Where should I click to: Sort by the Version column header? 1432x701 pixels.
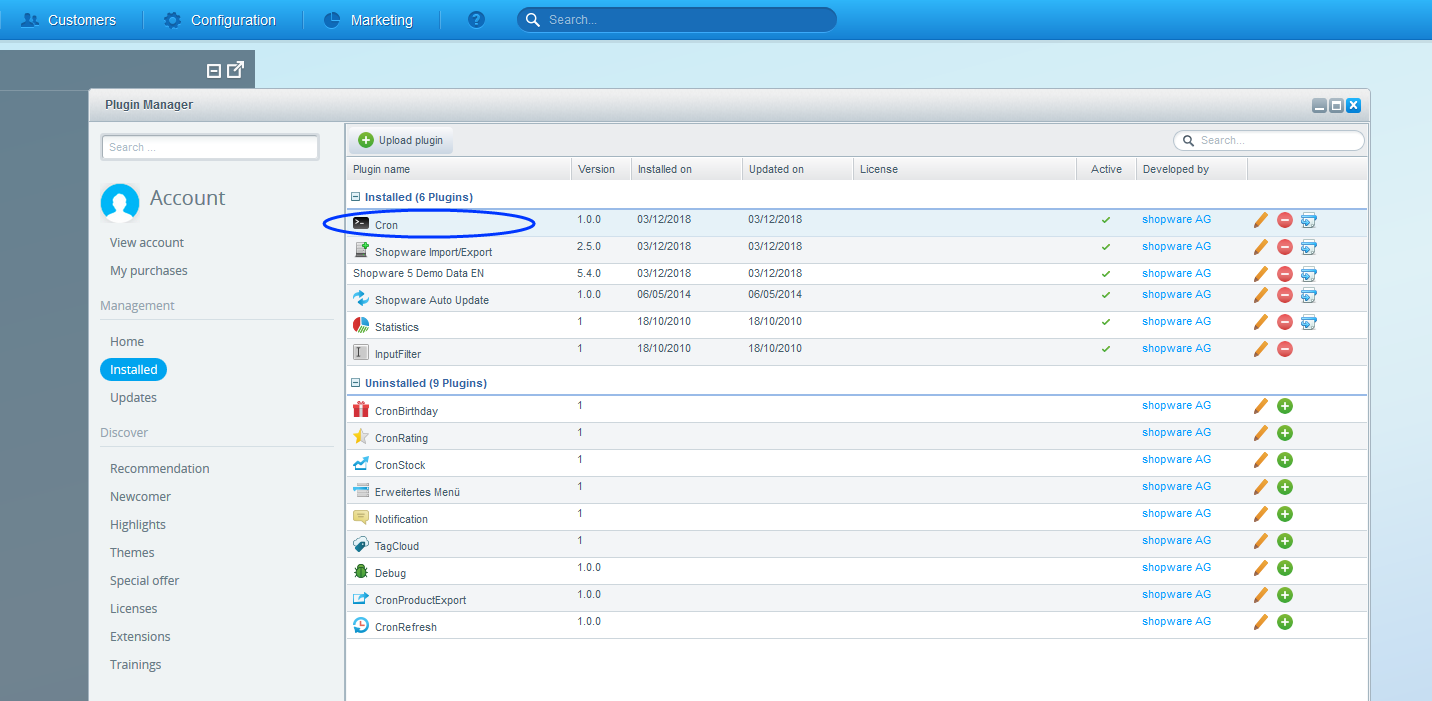click(597, 169)
